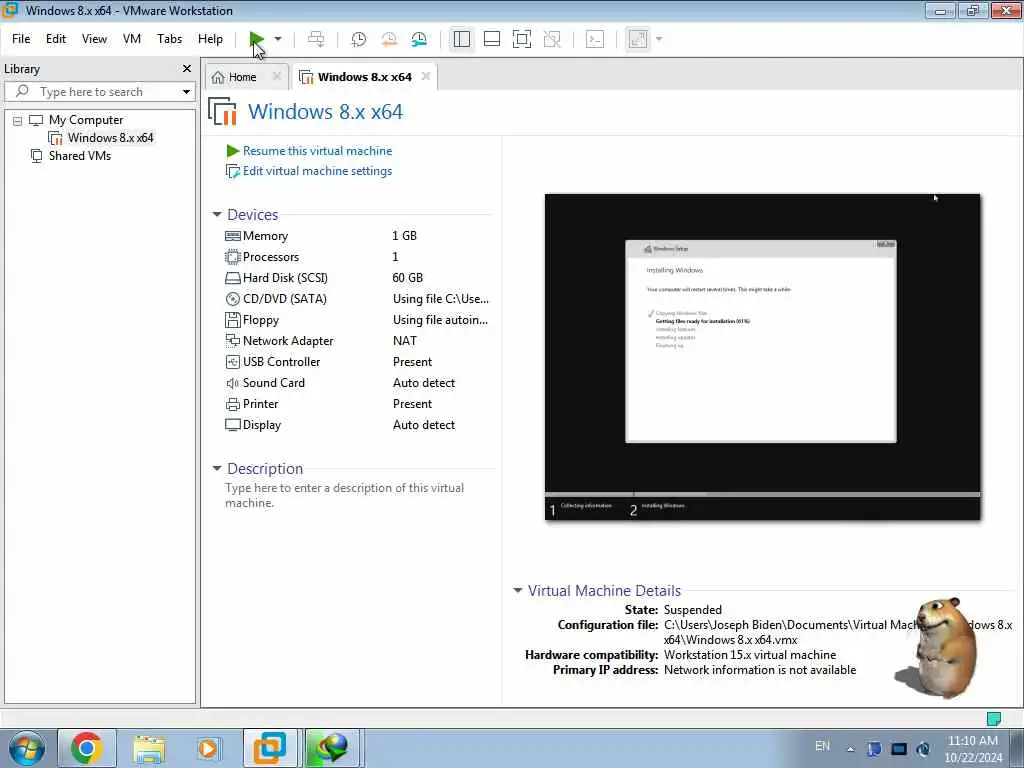The height and width of the screenshot is (768, 1024).
Task: Click Send Ctrl+Alt+Del toolbar icon
Action: 316,39
